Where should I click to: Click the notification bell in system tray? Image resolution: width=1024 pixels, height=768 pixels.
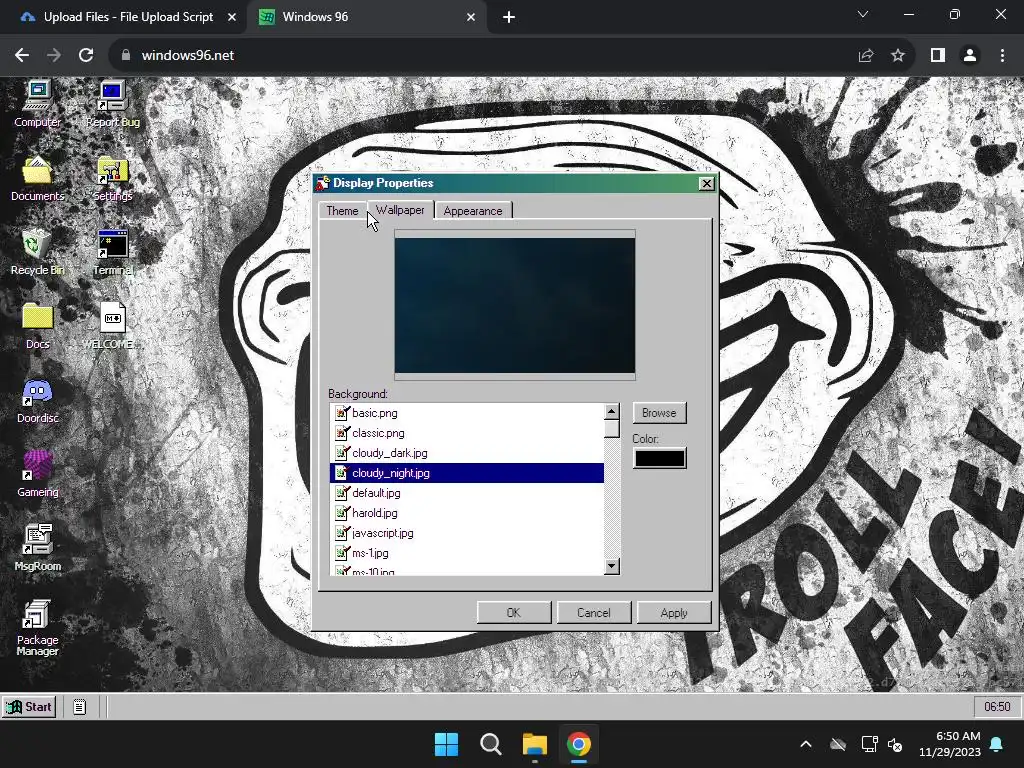click(x=997, y=744)
